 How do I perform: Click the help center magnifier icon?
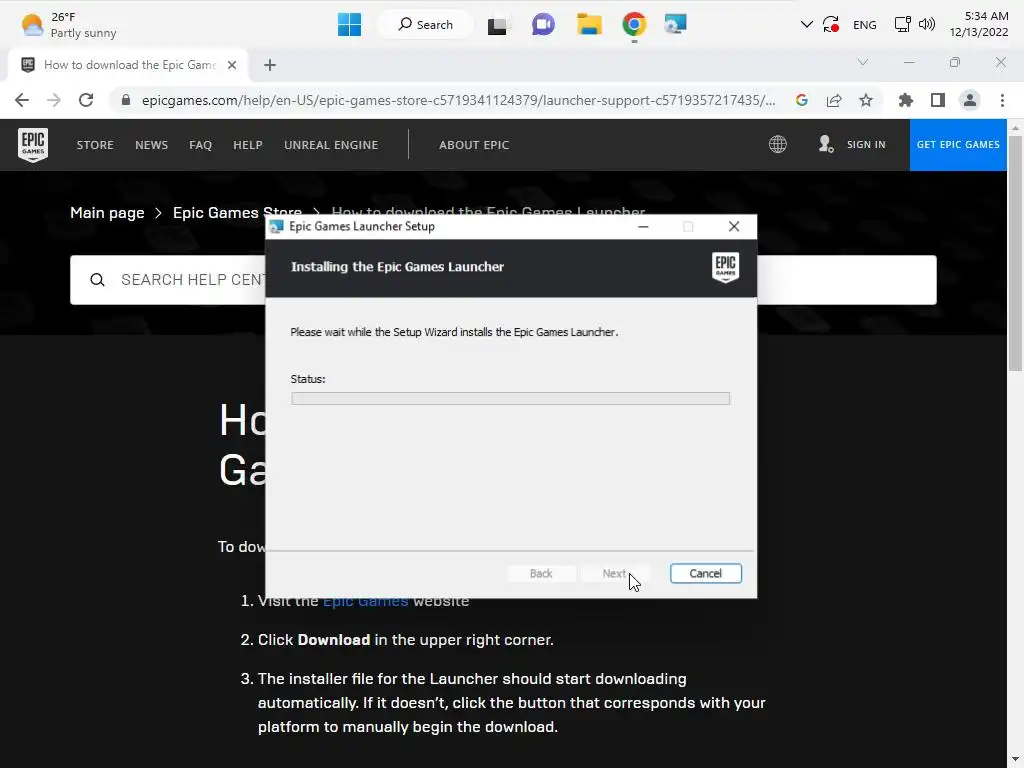97,280
